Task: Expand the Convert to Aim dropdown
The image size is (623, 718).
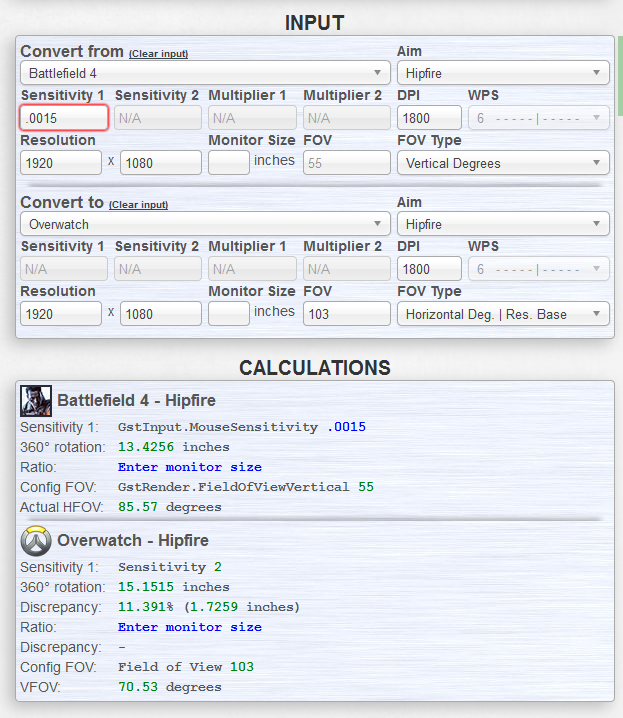Action: coord(503,224)
